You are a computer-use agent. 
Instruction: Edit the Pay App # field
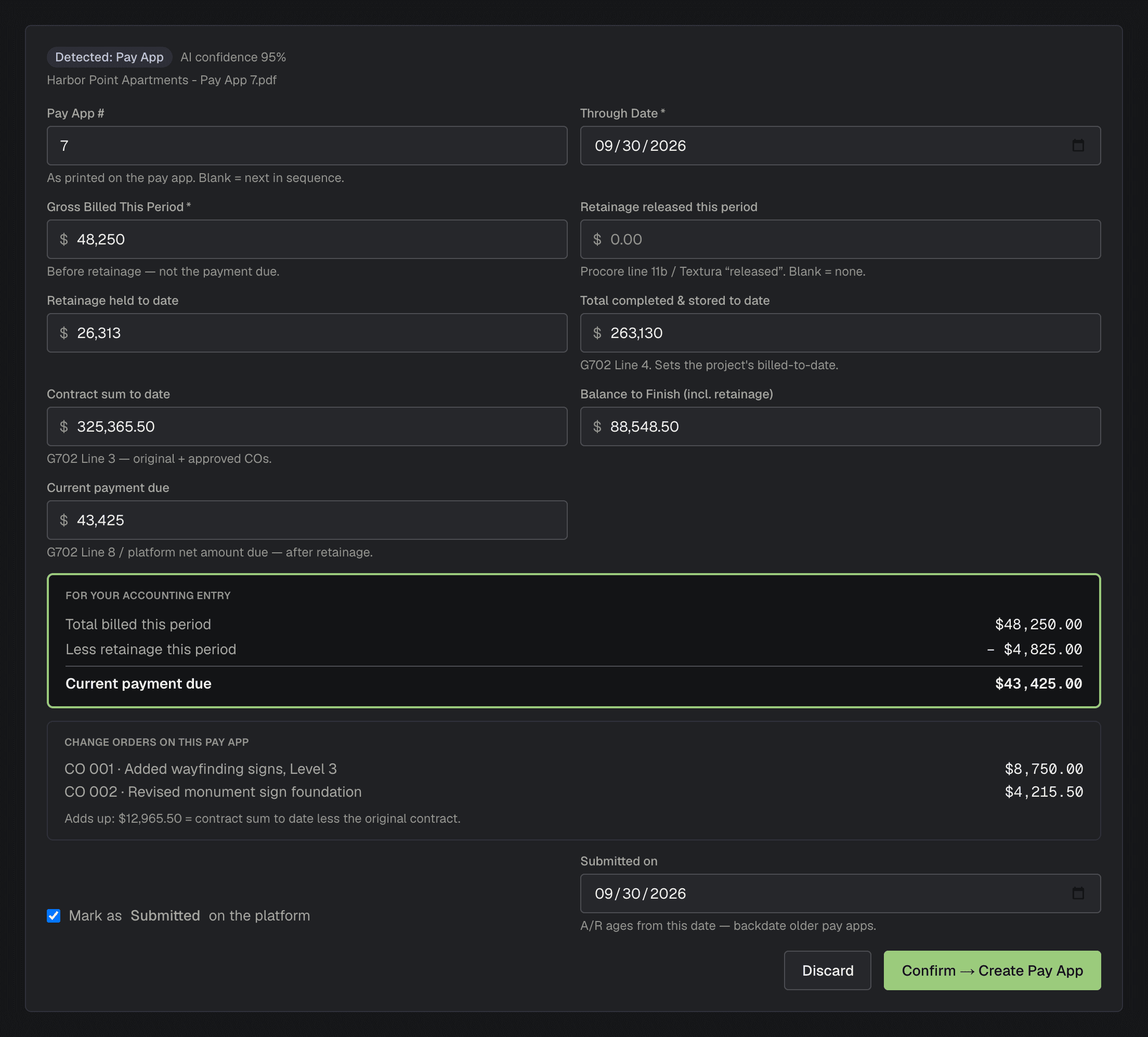[307, 145]
